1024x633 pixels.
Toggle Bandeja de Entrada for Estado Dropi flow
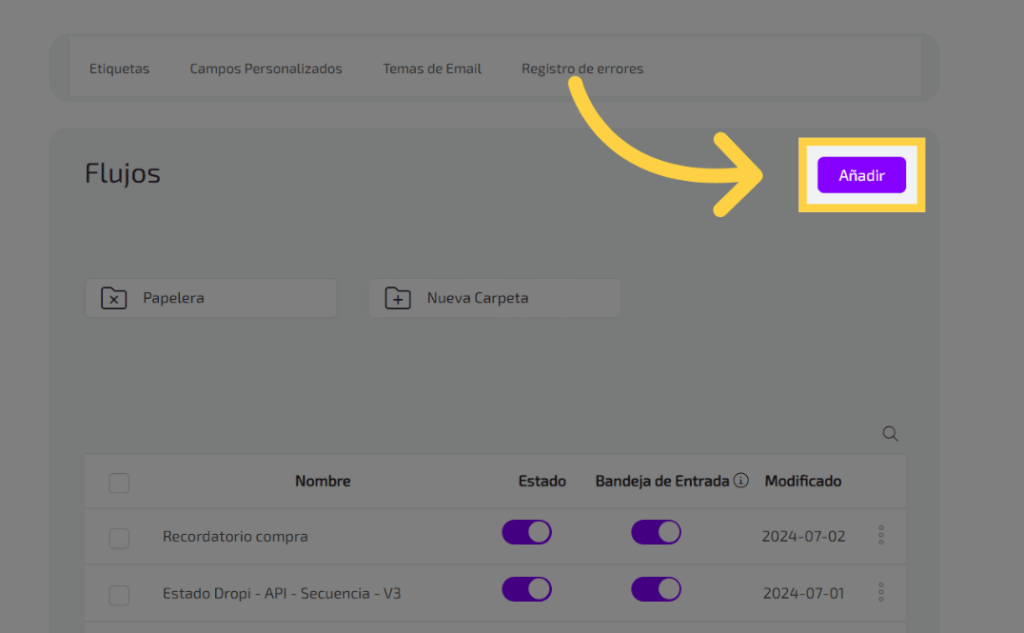click(655, 590)
